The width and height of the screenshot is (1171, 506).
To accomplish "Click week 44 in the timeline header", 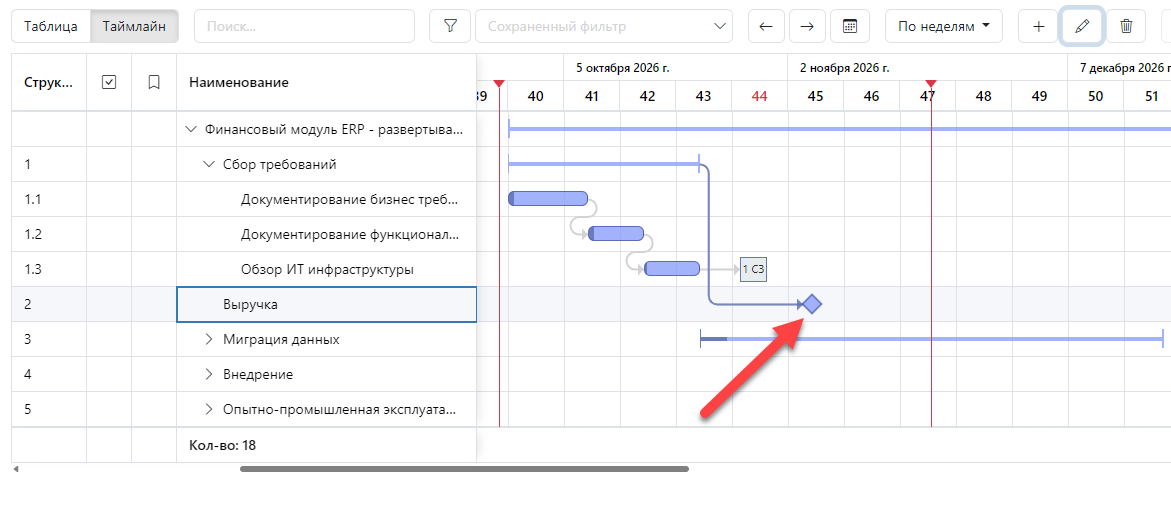I will click(x=760, y=96).
